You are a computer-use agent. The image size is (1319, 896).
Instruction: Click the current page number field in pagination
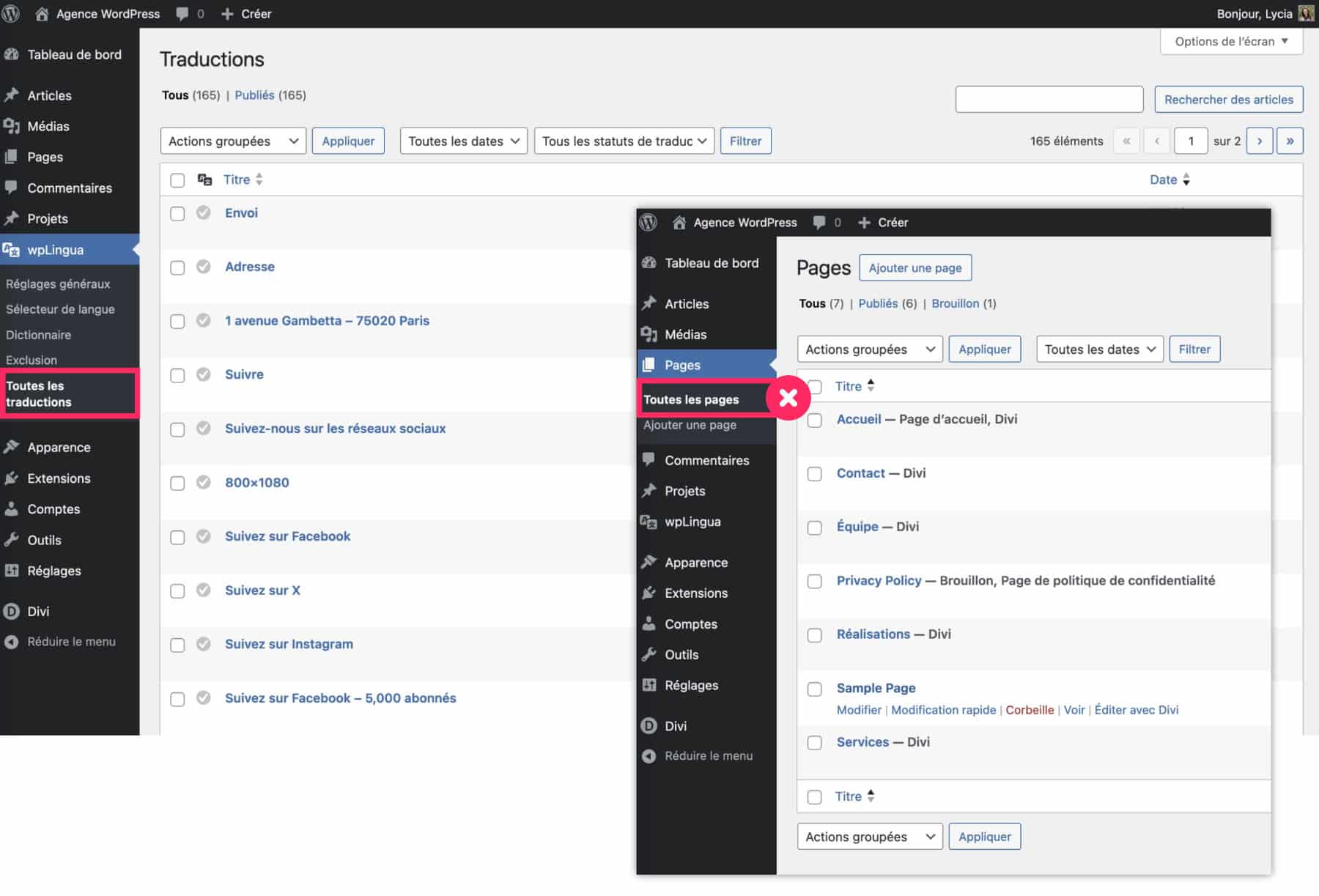pos(1191,141)
